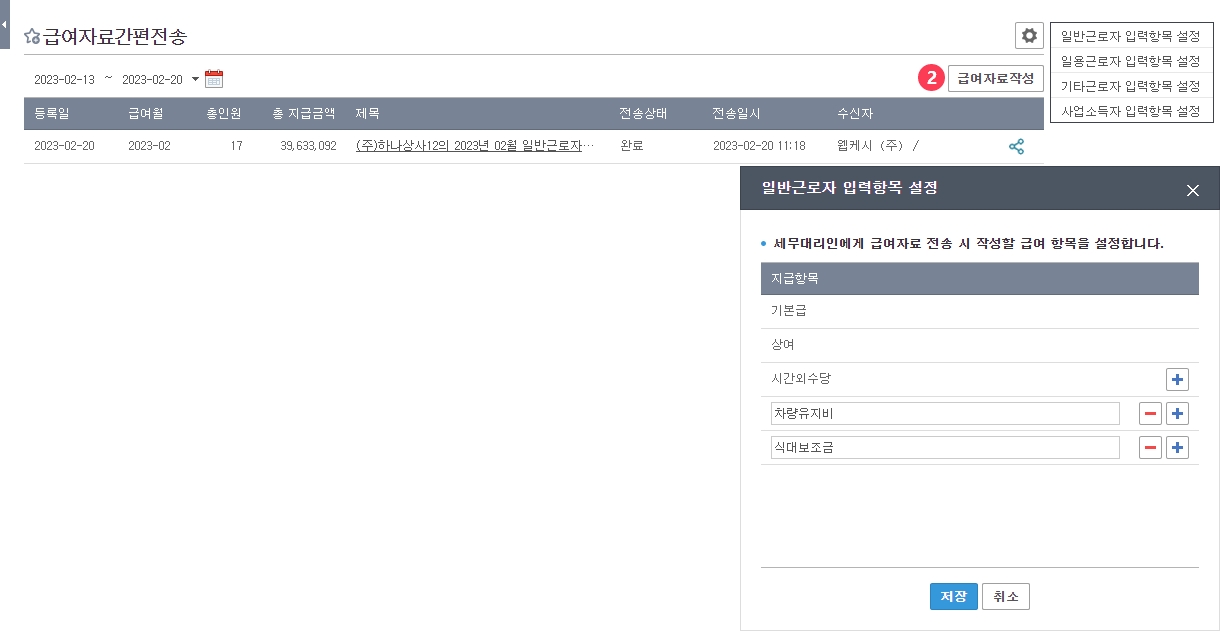The width and height of the screenshot is (1220, 631).
Task: Select 일용근로자 입력항목 설정 menu item
Action: pyautogui.click(x=1130, y=61)
